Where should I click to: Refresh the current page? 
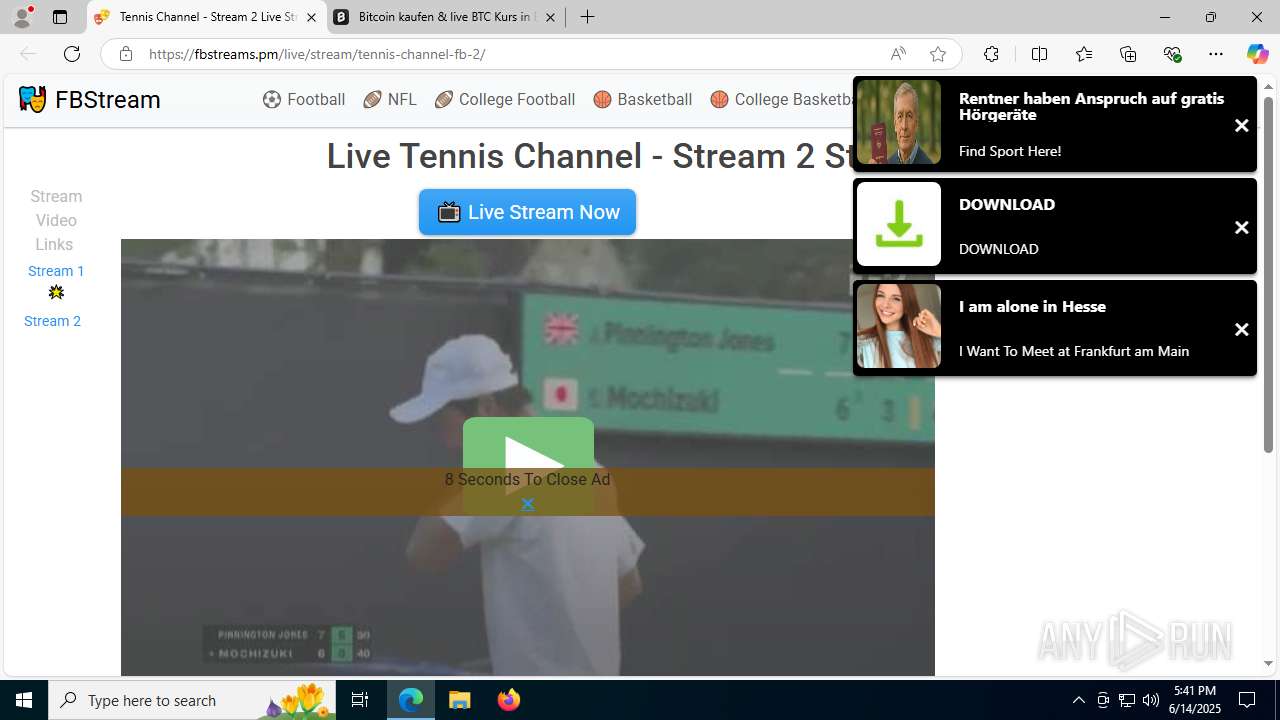tap(72, 54)
